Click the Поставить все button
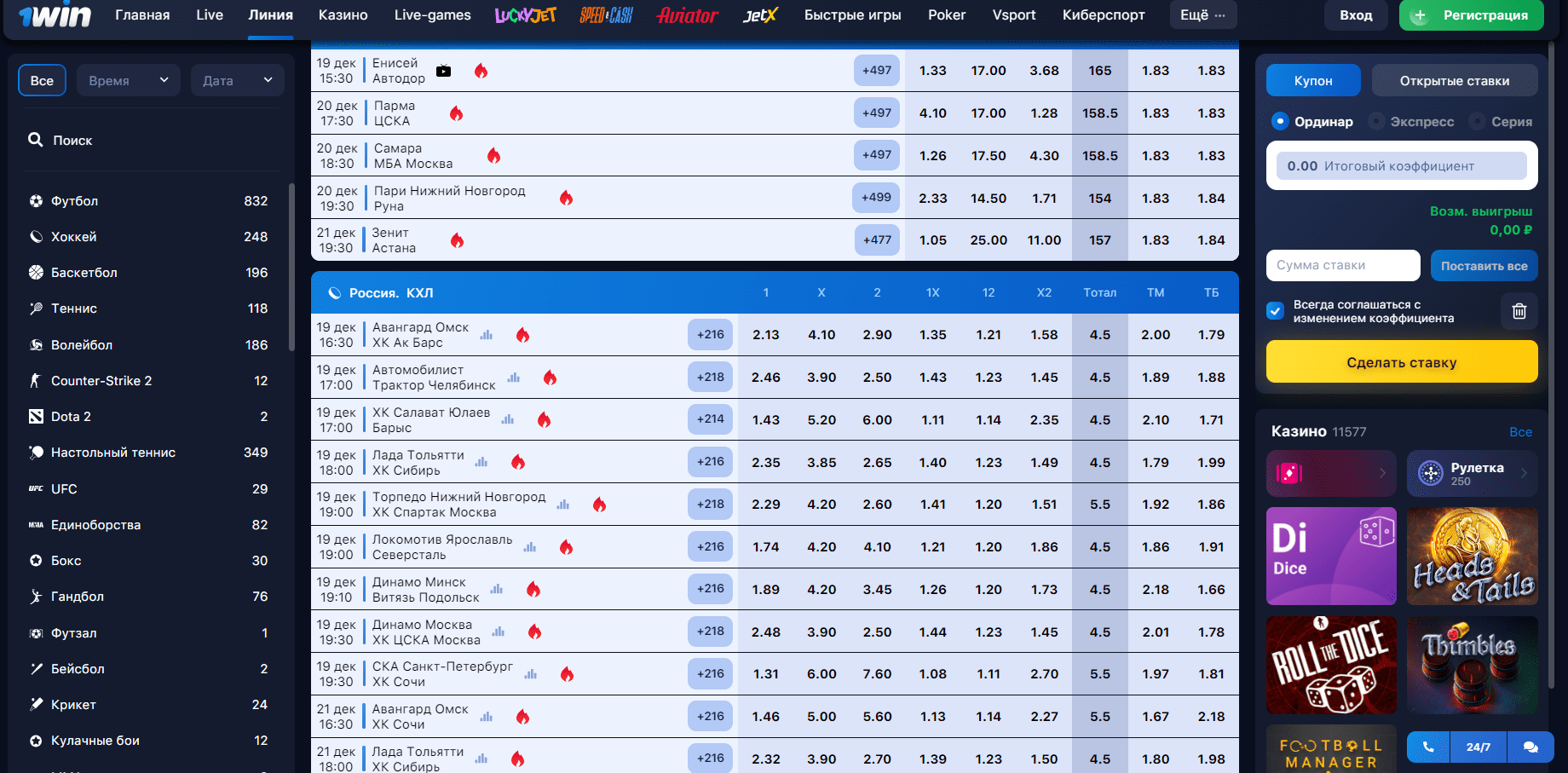The height and width of the screenshot is (773, 1568). click(x=1484, y=266)
